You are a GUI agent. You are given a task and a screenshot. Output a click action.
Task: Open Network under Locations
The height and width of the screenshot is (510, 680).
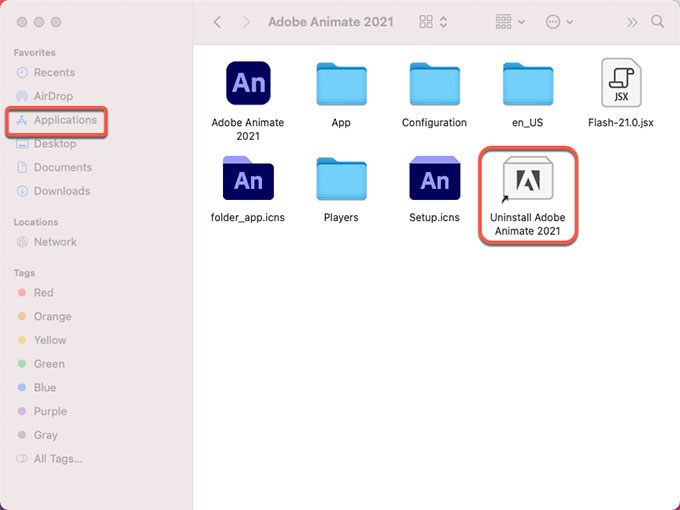(46, 242)
